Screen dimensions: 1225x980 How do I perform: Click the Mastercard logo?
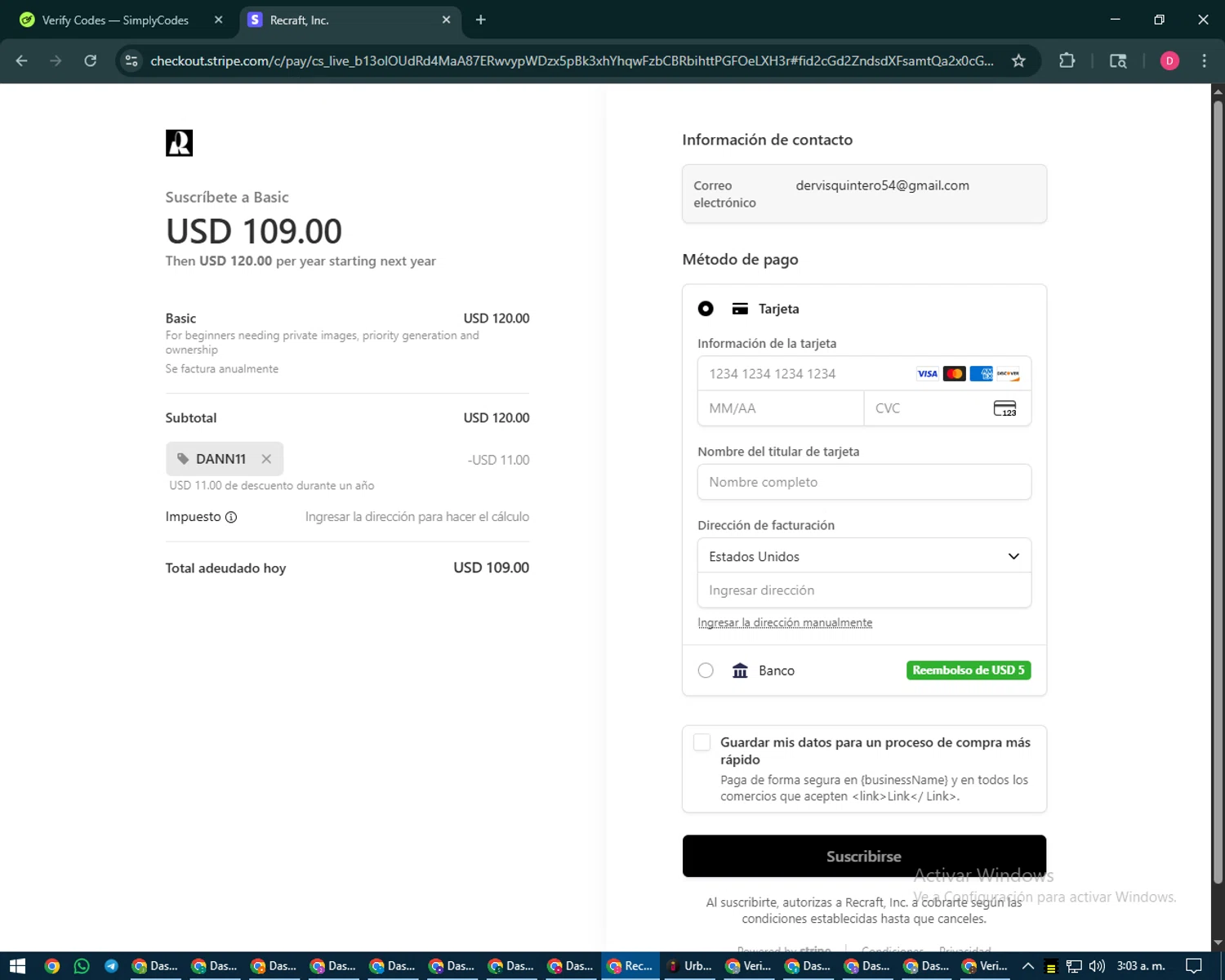(955, 374)
